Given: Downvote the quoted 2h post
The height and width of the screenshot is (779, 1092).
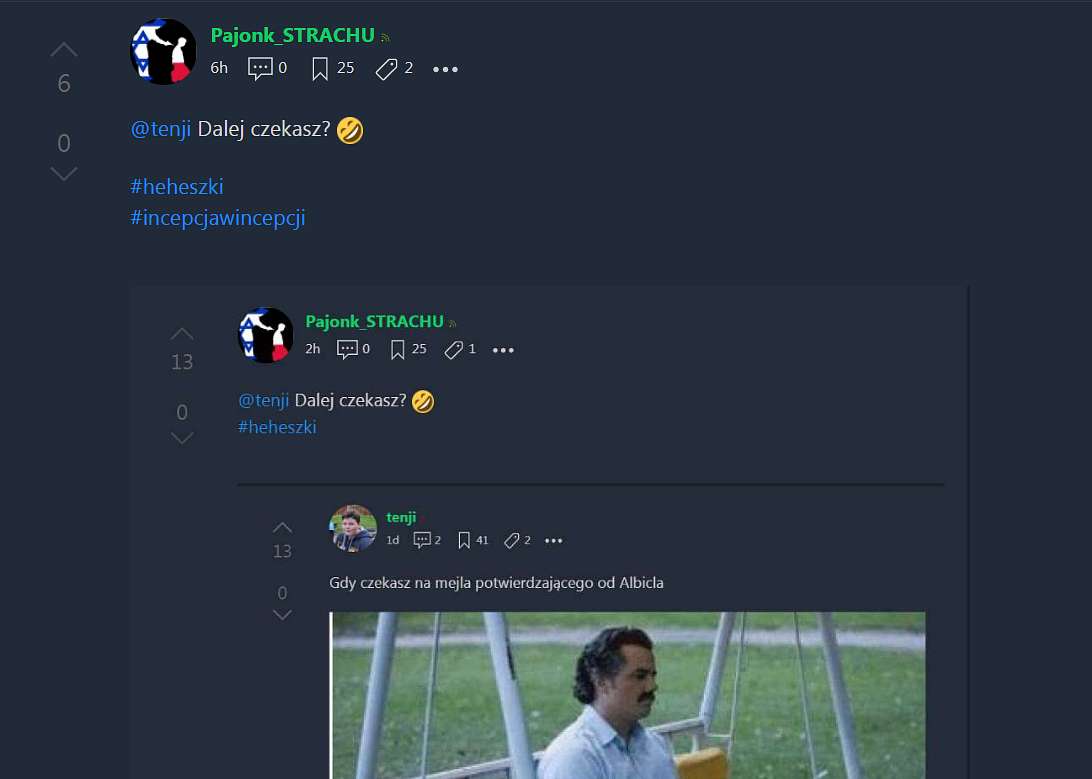Looking at the screenshot, I should pos(182,438).
